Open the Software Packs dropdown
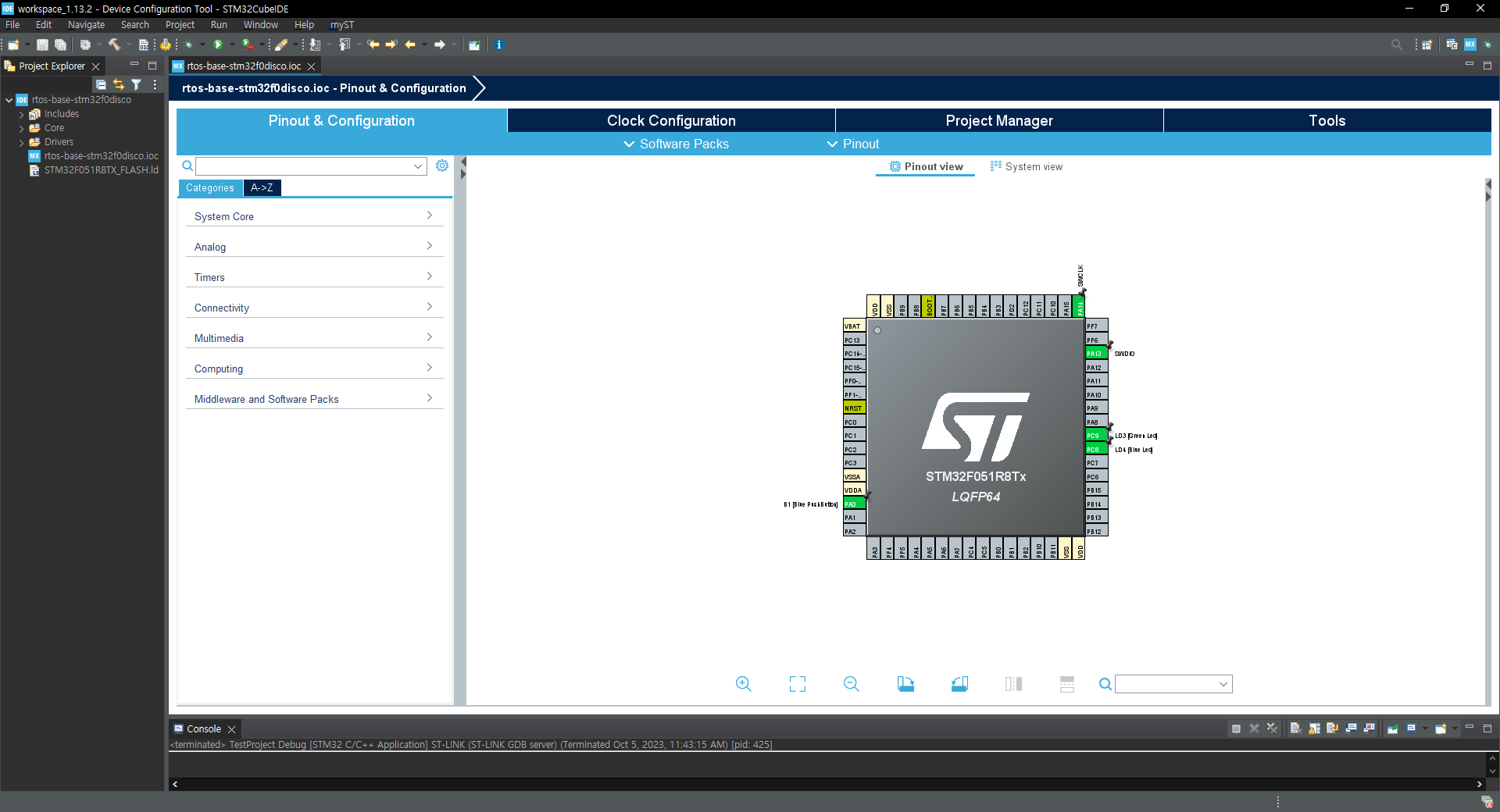Image resolution: width=1500 pixels, height=812 pixels. [x=676, y=144]
